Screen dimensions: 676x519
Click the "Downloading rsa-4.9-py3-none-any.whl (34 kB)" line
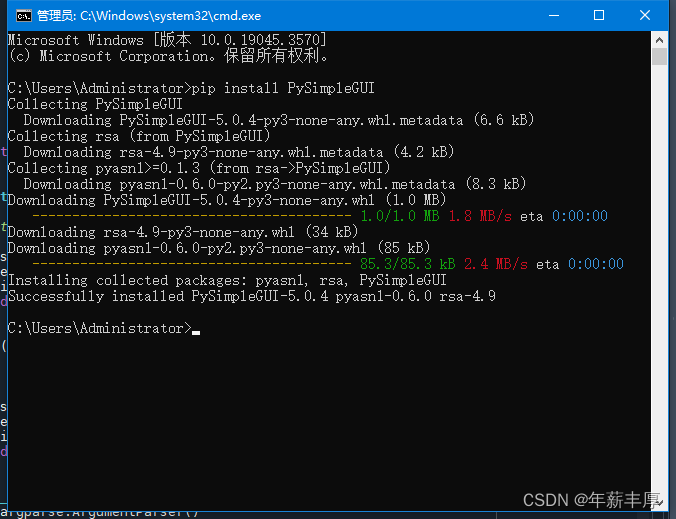pos(183,232)
